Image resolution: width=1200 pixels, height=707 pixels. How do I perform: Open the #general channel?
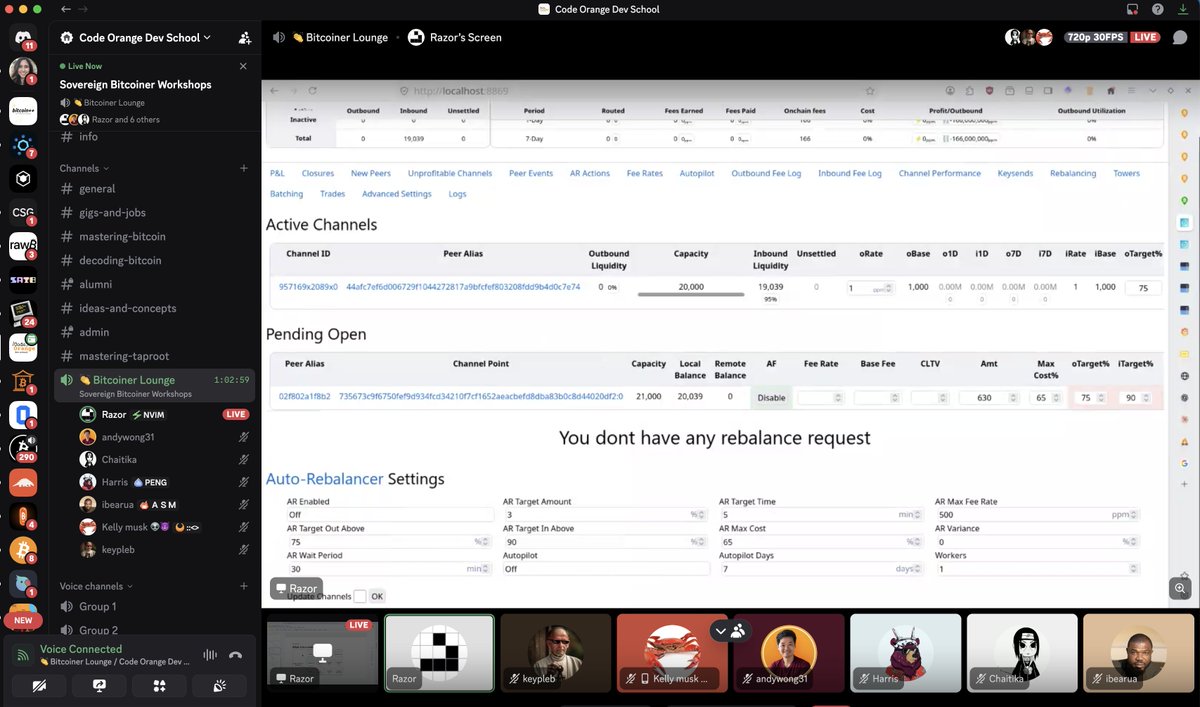click(x=155, y=188)
